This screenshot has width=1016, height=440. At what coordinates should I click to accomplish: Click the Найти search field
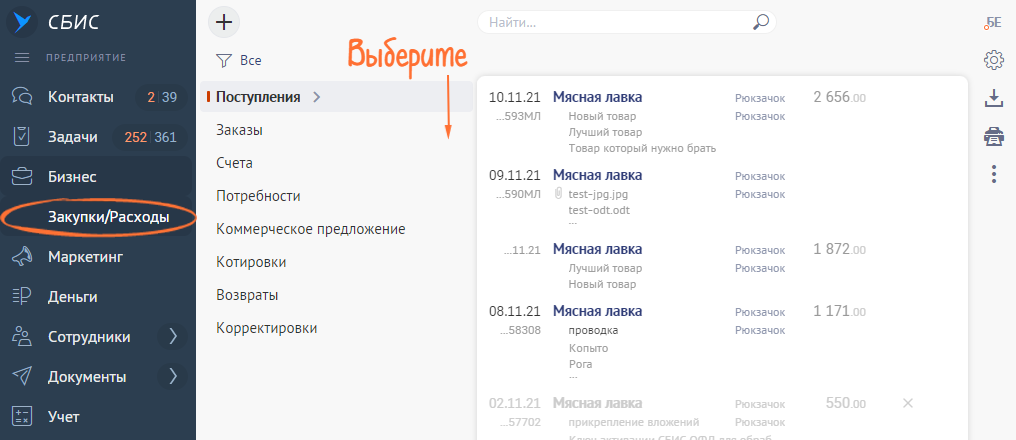tap(615, 21)
